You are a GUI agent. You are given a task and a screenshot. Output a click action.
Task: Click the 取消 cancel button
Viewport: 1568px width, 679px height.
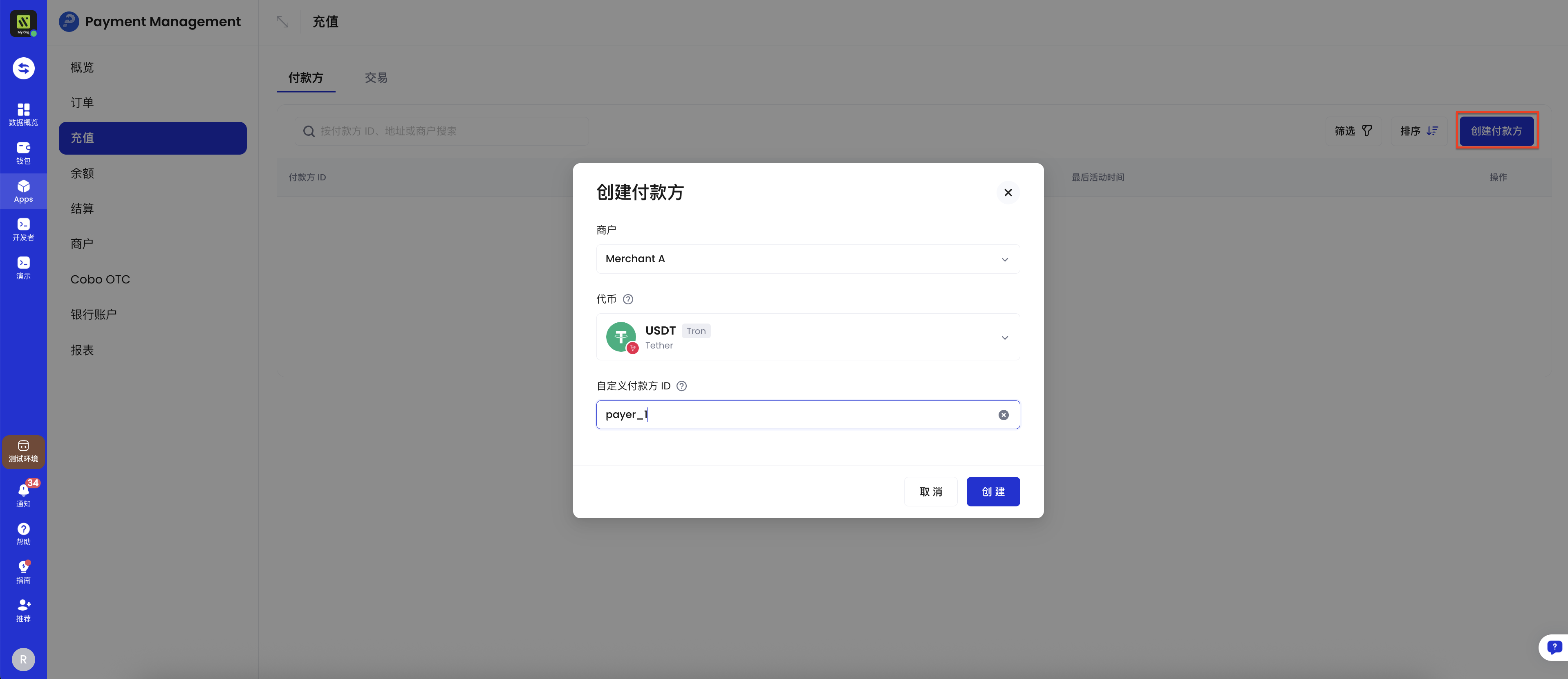(x=930, y=491)
